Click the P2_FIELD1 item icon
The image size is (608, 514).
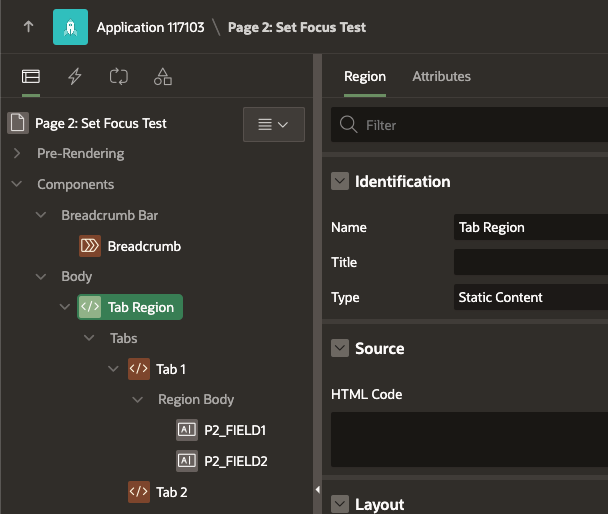[x=186, y=430]
